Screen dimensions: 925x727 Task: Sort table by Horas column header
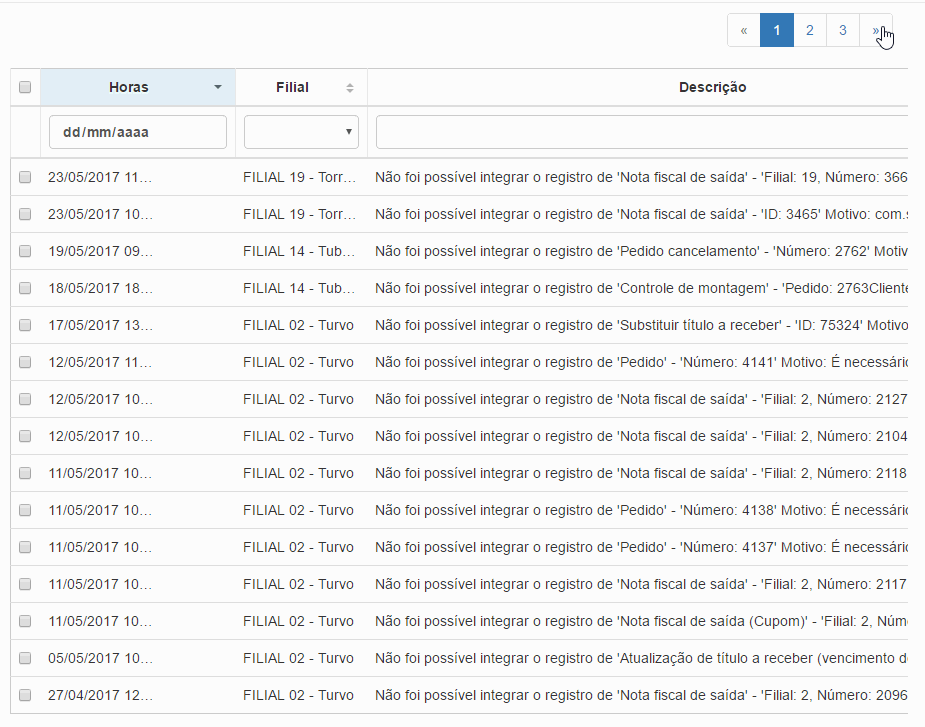point(129,87)
